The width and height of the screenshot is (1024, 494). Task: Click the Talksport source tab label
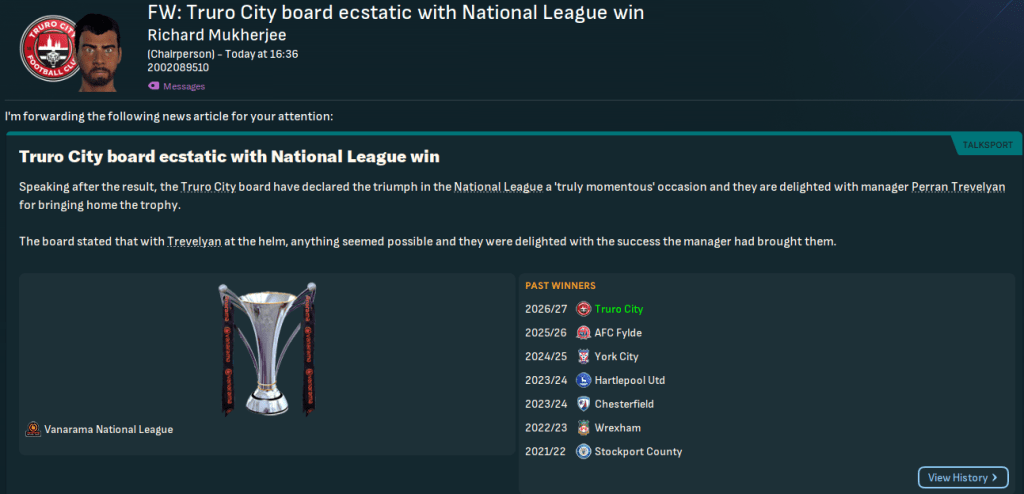coord(987,146)
